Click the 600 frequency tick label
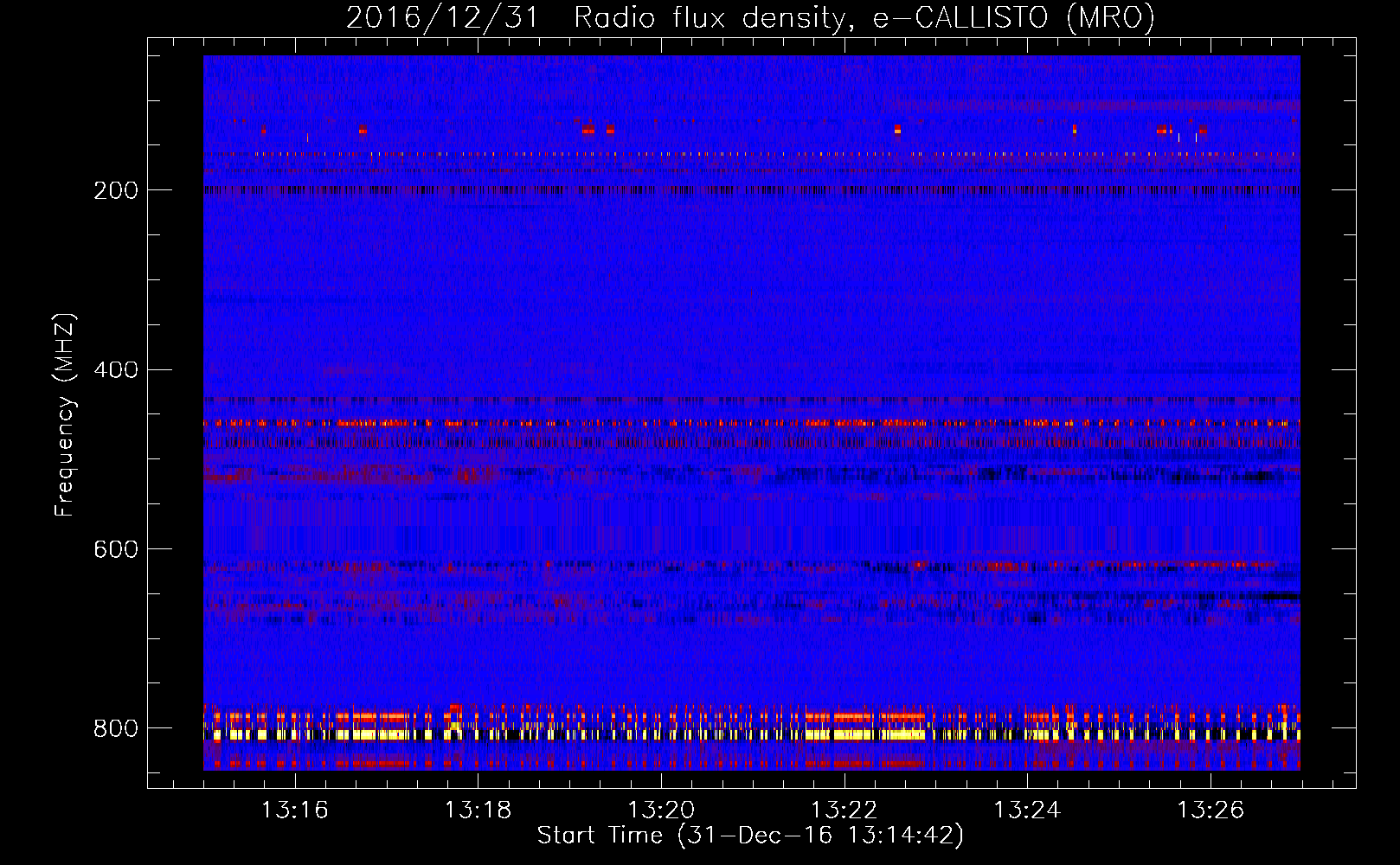This screenshot has height=865, width=1400. 116,549
